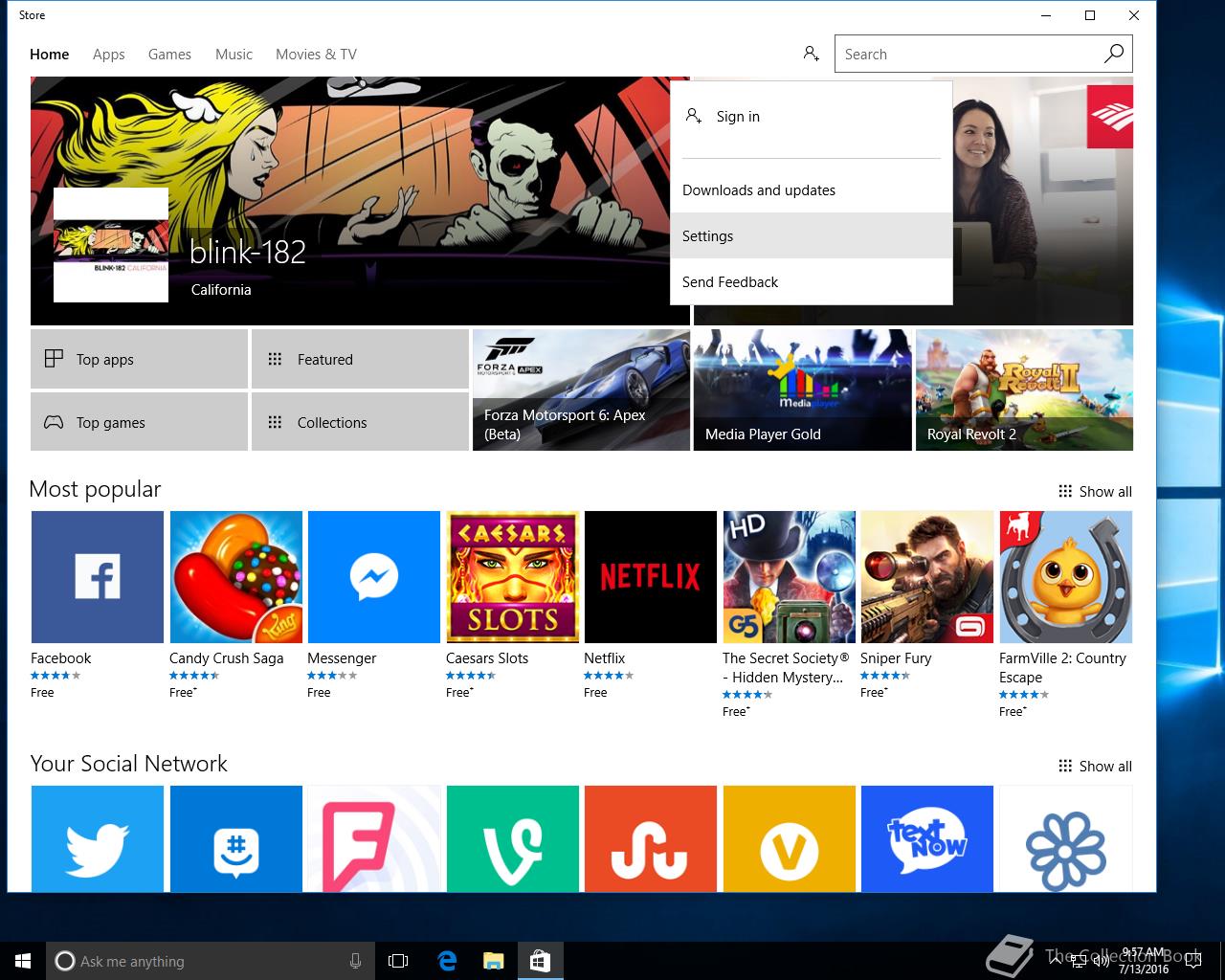Switch to the Home tab
Image resolution: width=1225 pixels, height=980 pixels.
[x=49, y=55]
